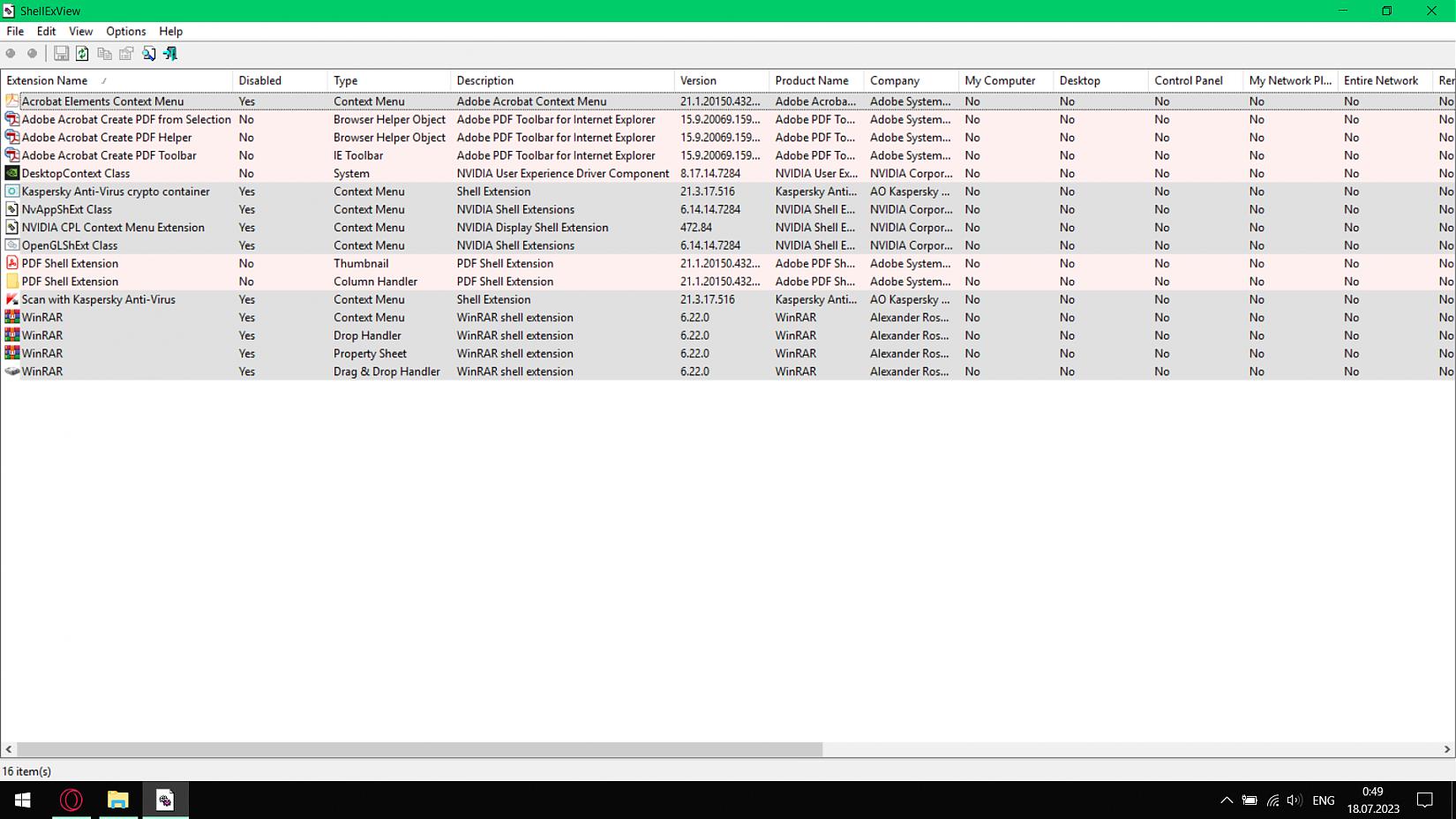The width and height of the screenshot is (1456, 819).
Task: Sort by the Extension Name column header
Action: pos(116,80)
